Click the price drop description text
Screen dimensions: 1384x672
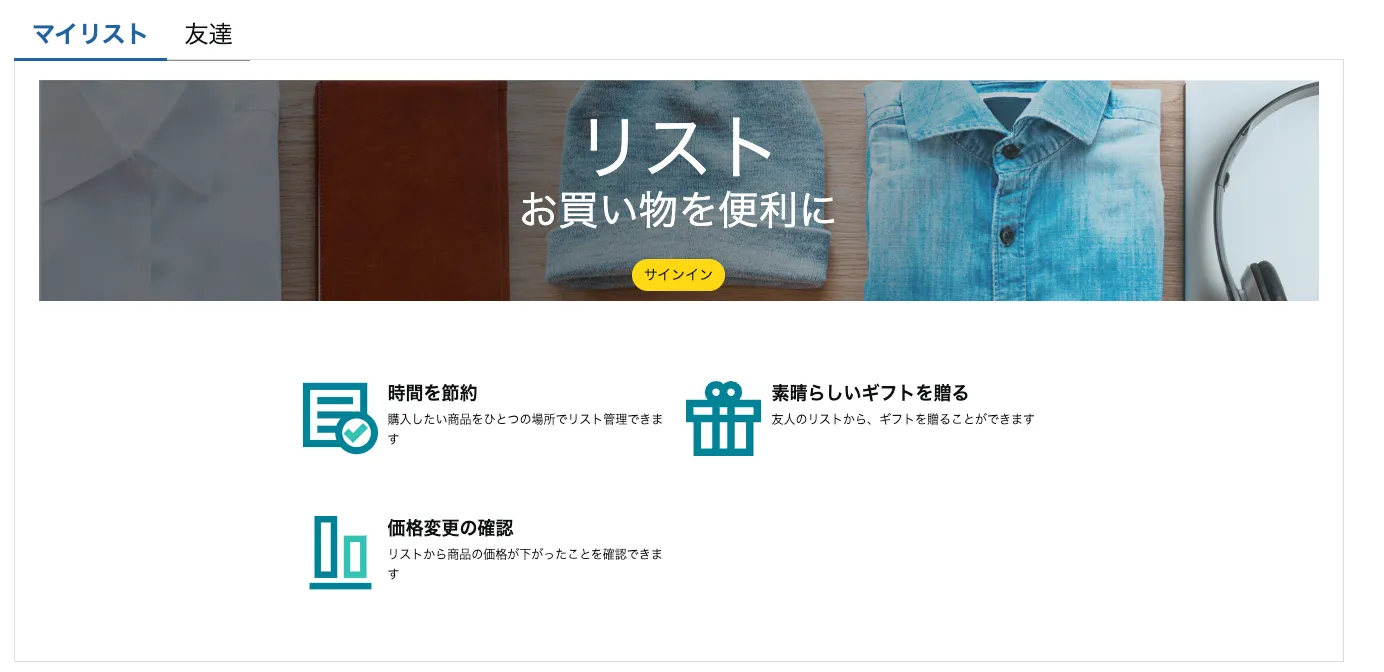tap(525, 564)
